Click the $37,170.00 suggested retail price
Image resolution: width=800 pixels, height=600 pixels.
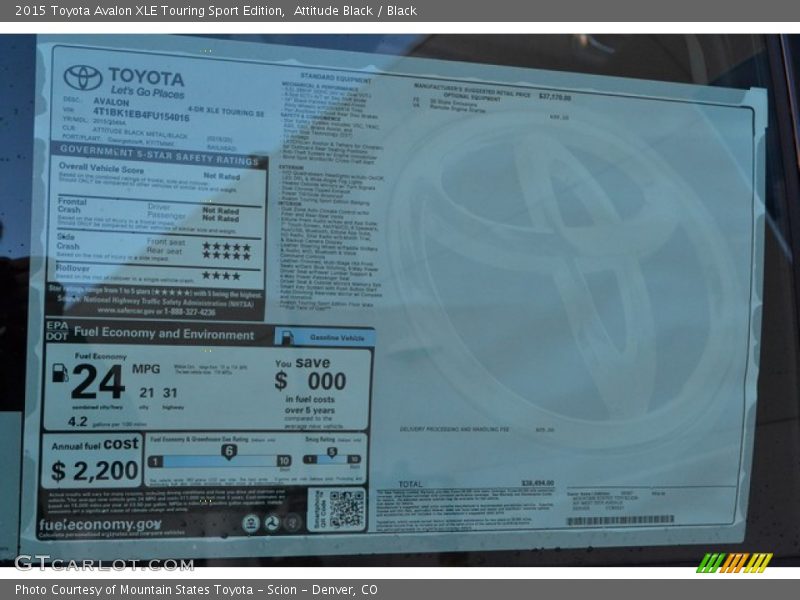(555, 96)
